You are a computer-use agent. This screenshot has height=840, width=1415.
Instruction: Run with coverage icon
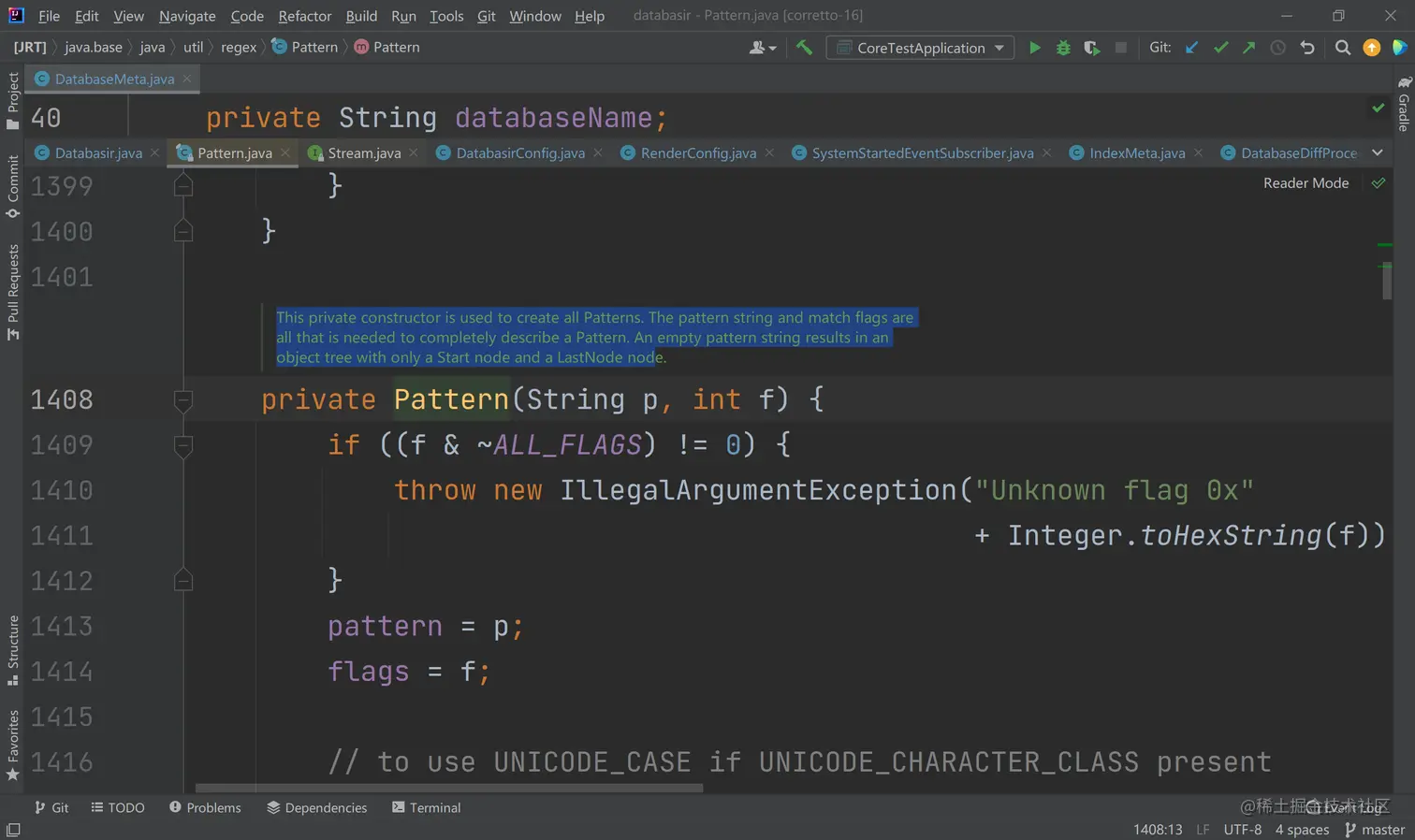pyautogui.click(x=1092, y=48)
